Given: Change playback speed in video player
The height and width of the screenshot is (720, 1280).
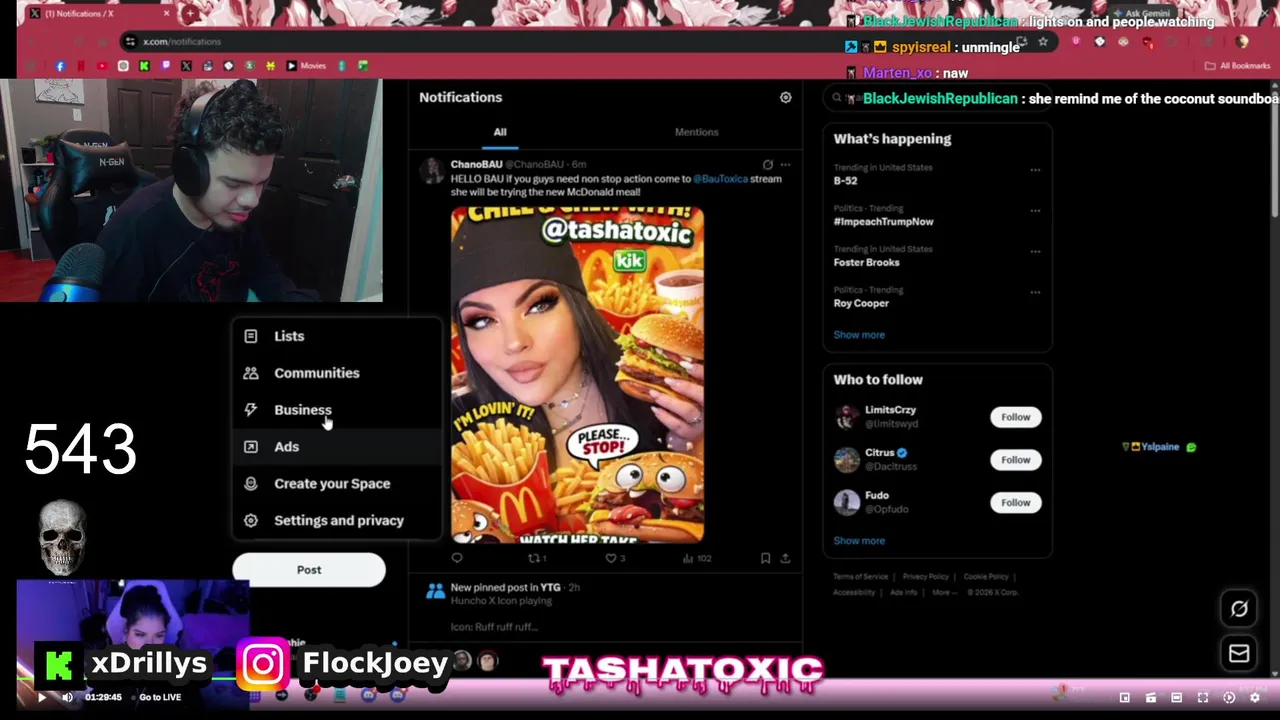Looking at the screenshot, I should [x=1229, y=698].
